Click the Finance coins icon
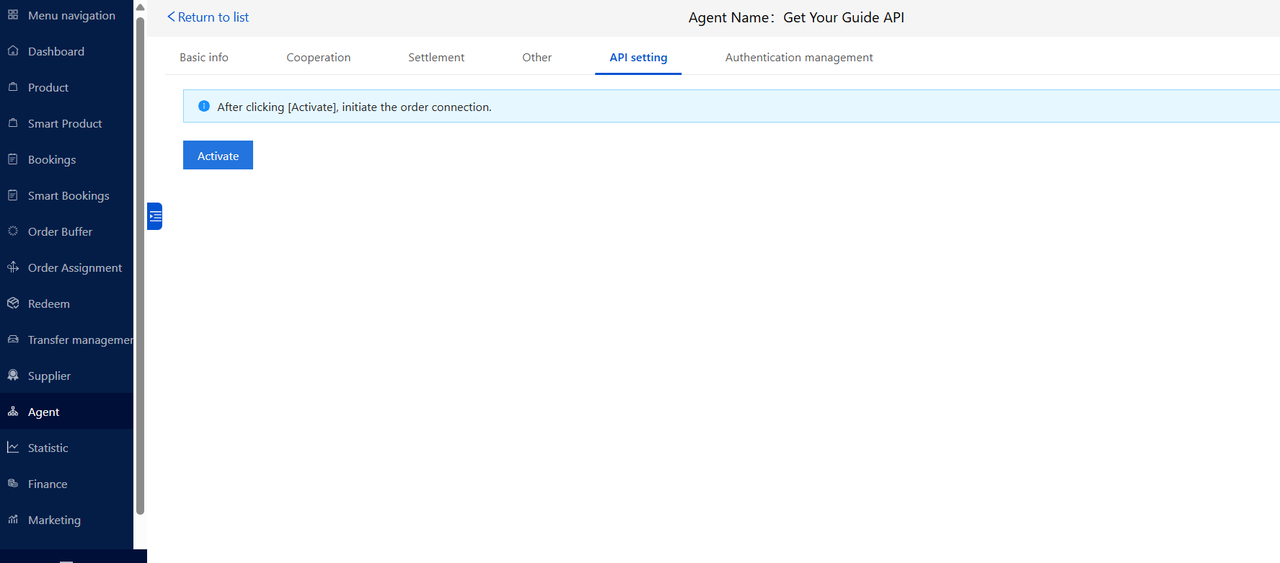 pos(13,483)
